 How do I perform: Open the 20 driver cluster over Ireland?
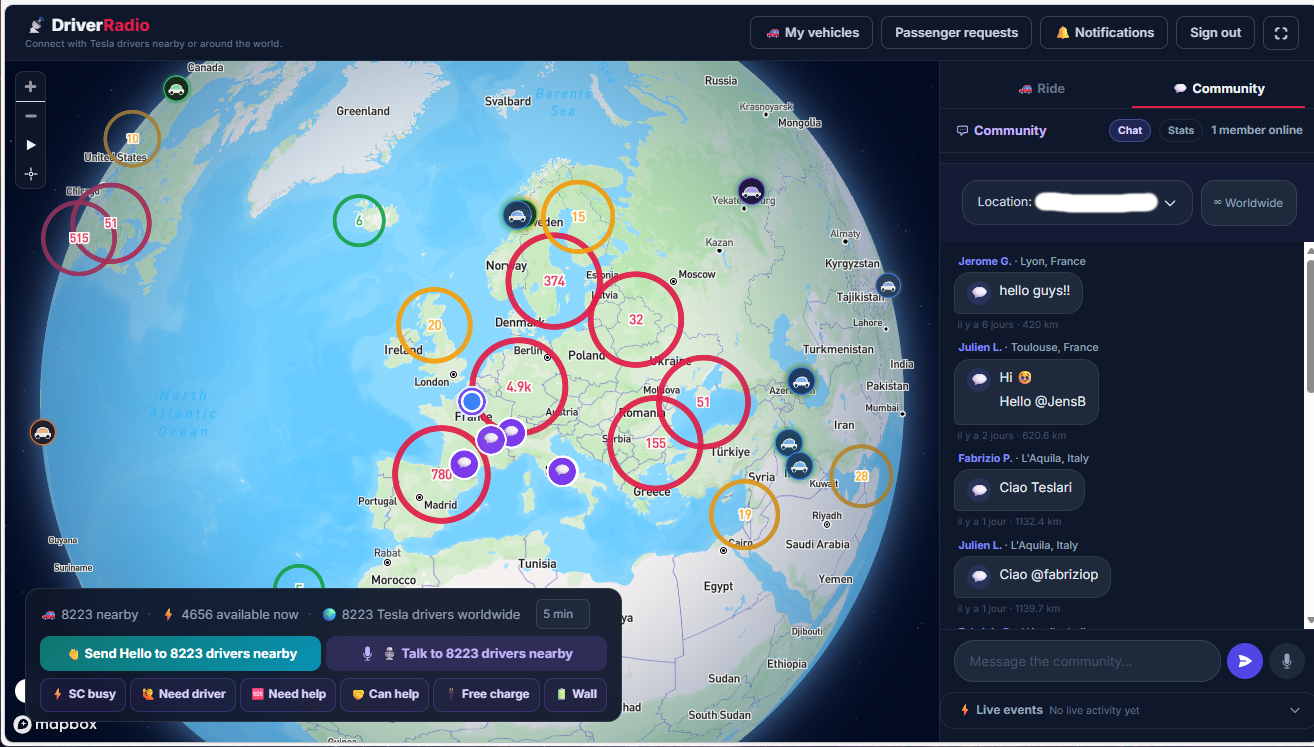coord(434,325)
